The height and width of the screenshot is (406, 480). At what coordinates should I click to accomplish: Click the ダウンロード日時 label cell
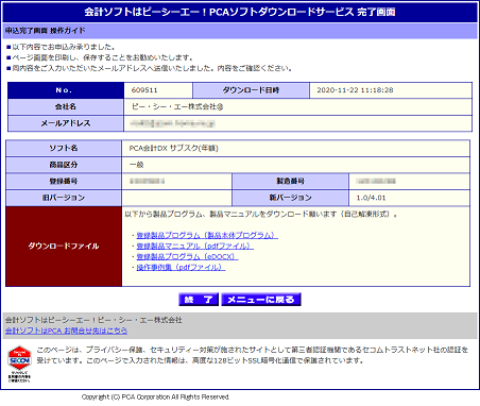click(x=251, y=90)
